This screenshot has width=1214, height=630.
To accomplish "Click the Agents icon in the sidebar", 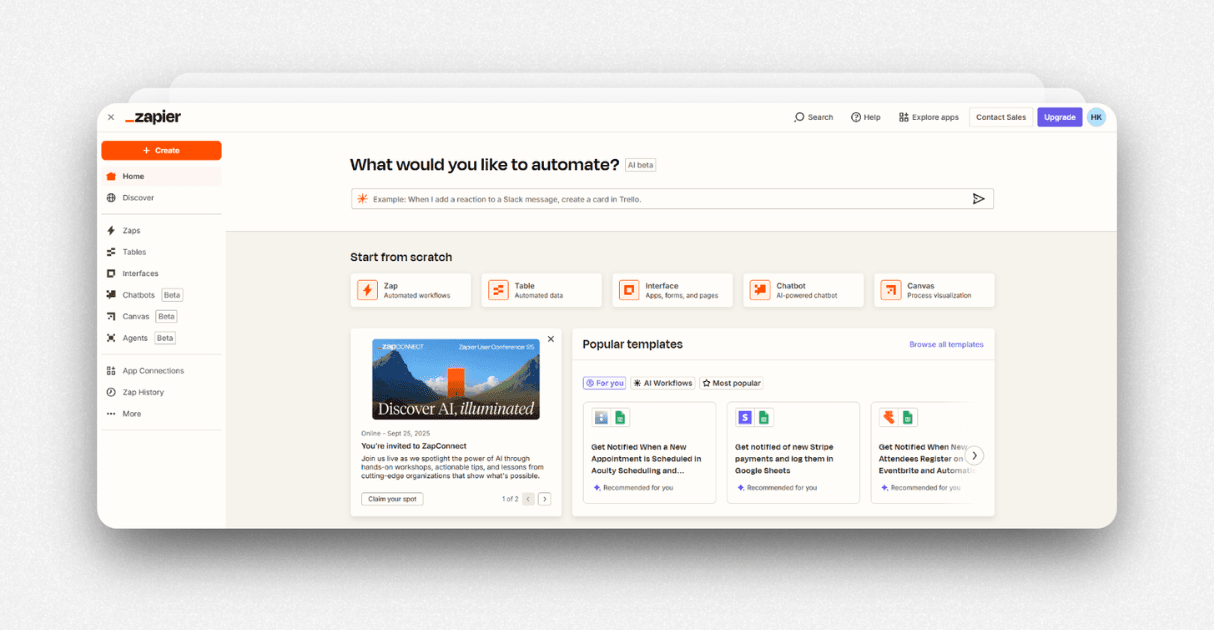I will [x=111, y=338].
